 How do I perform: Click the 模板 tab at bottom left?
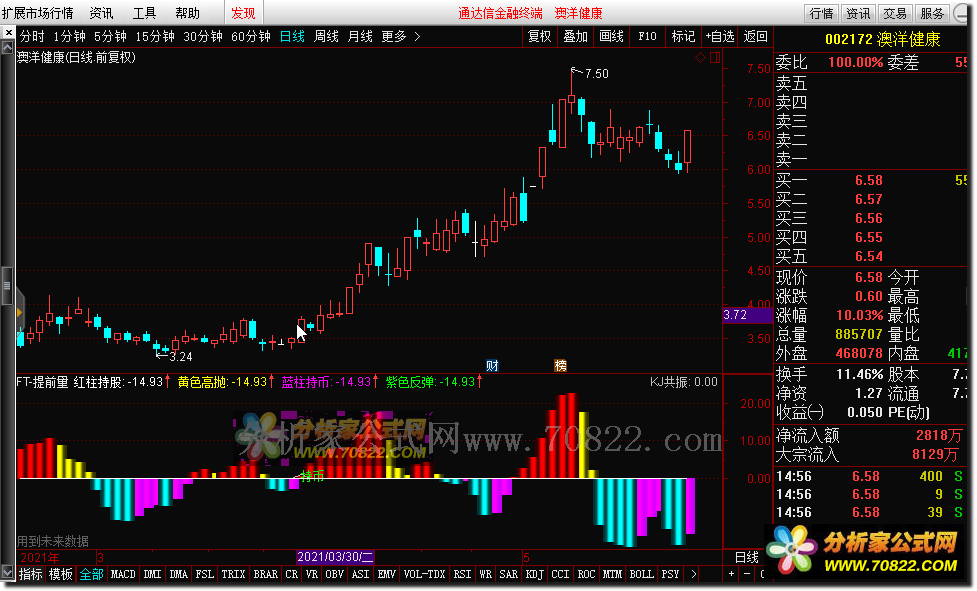(x=60, y=574)
